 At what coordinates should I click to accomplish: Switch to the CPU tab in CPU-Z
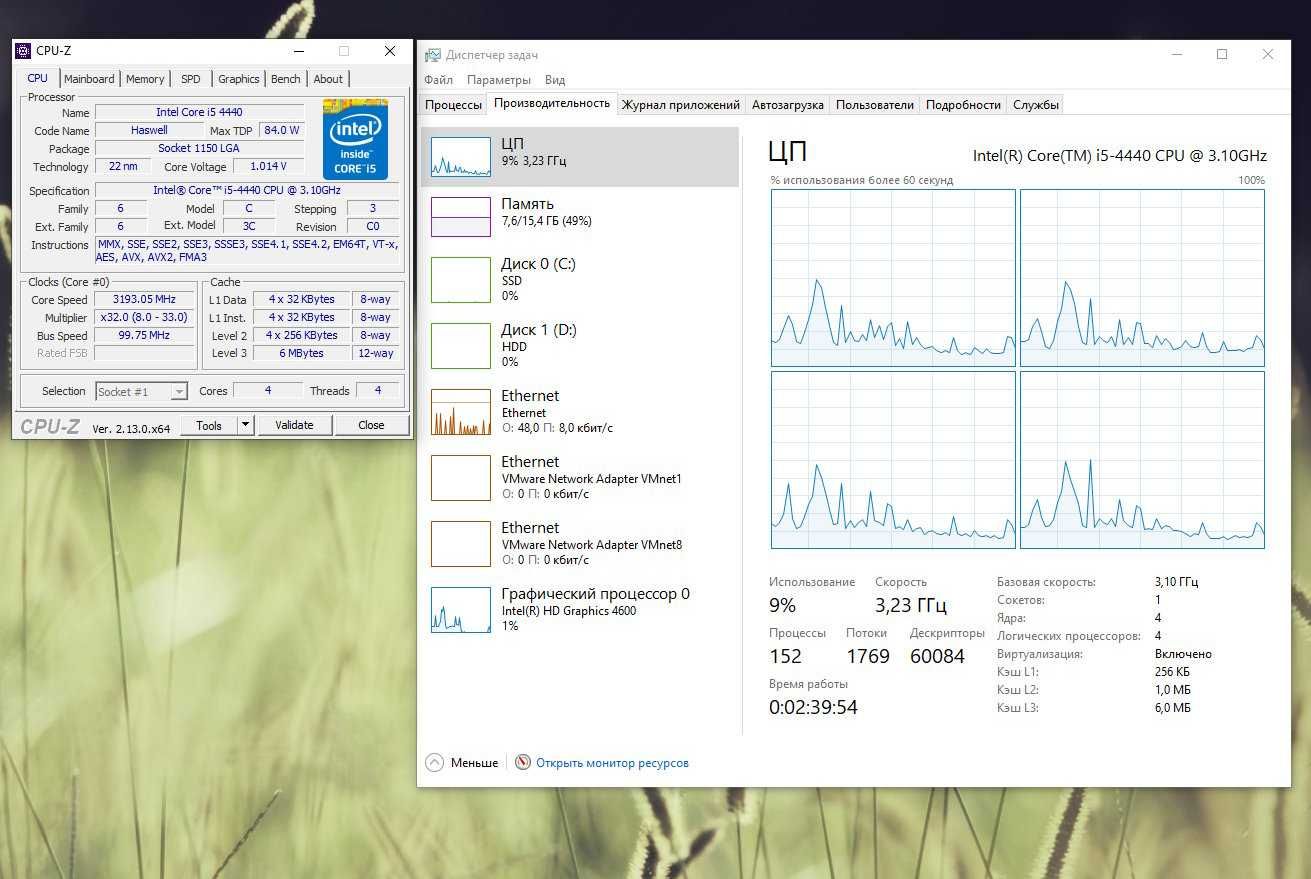coord(37,78)
